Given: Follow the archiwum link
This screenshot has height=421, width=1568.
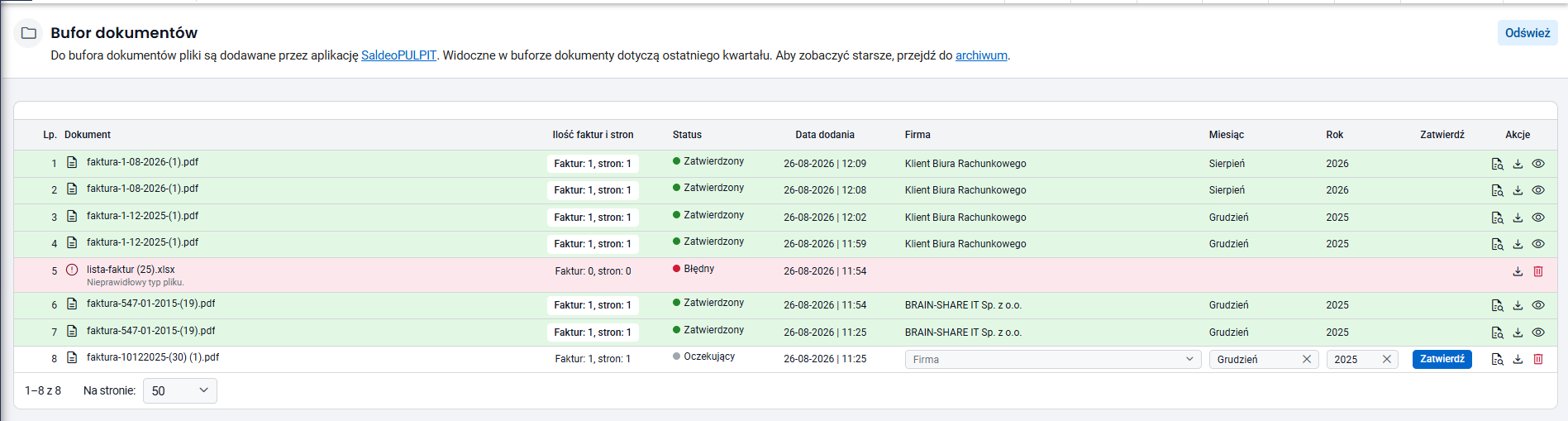Looking at the screenshot, I should coord(981,55).
